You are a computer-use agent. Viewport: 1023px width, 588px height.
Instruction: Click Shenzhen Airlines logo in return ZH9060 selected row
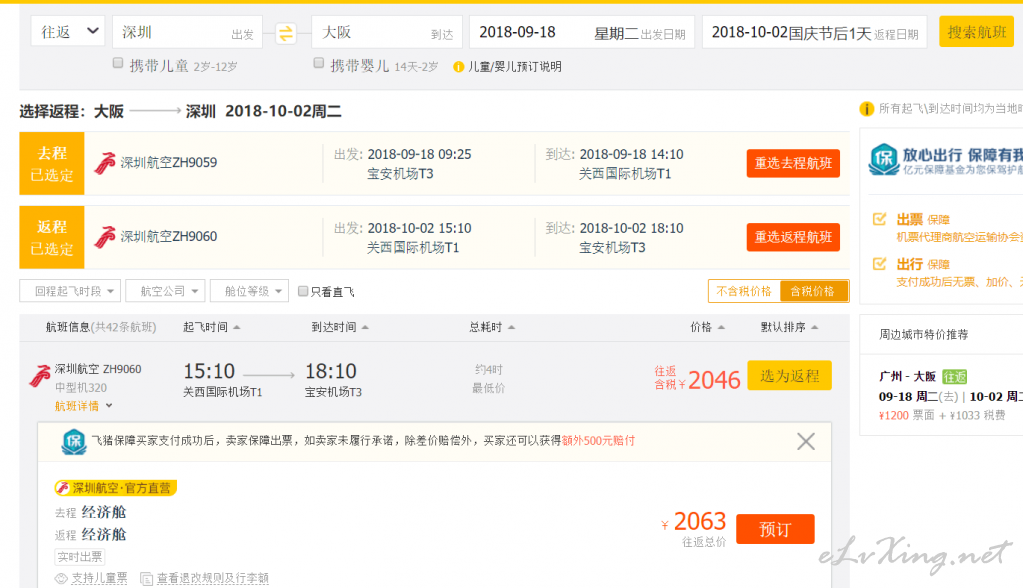coord(104,236)
